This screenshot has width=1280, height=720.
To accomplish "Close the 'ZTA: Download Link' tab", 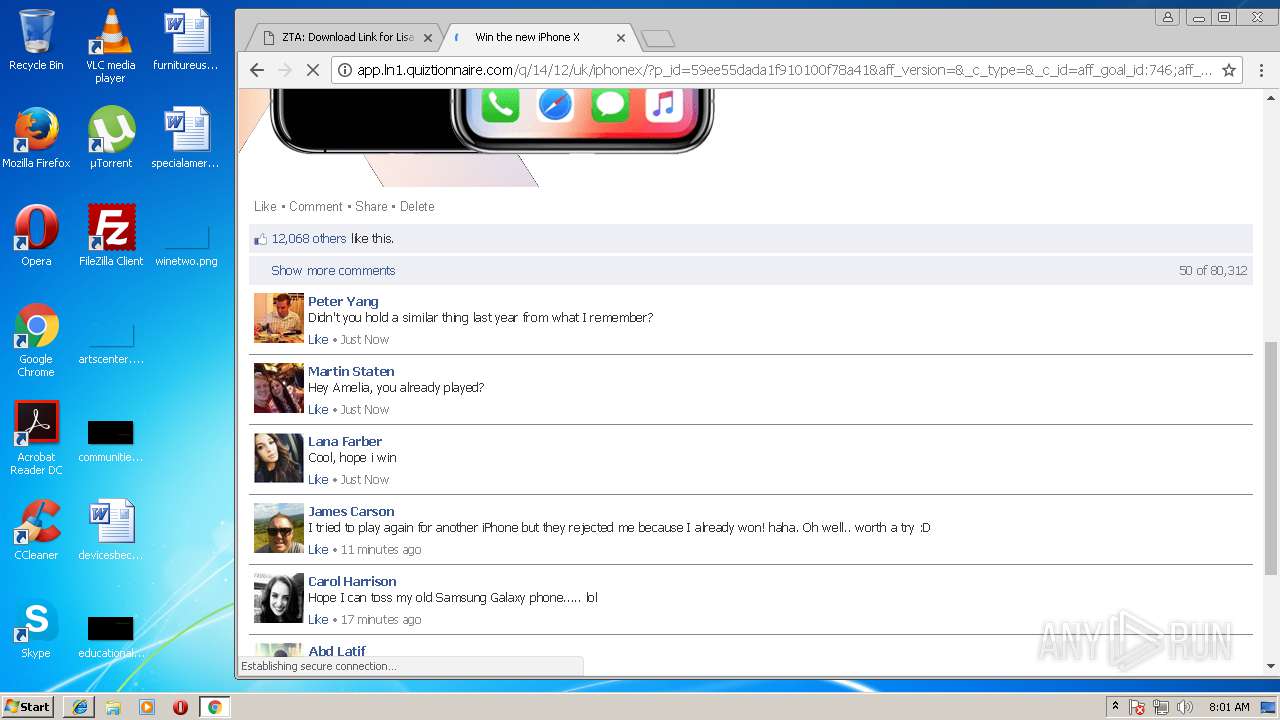I will point(428,38).
